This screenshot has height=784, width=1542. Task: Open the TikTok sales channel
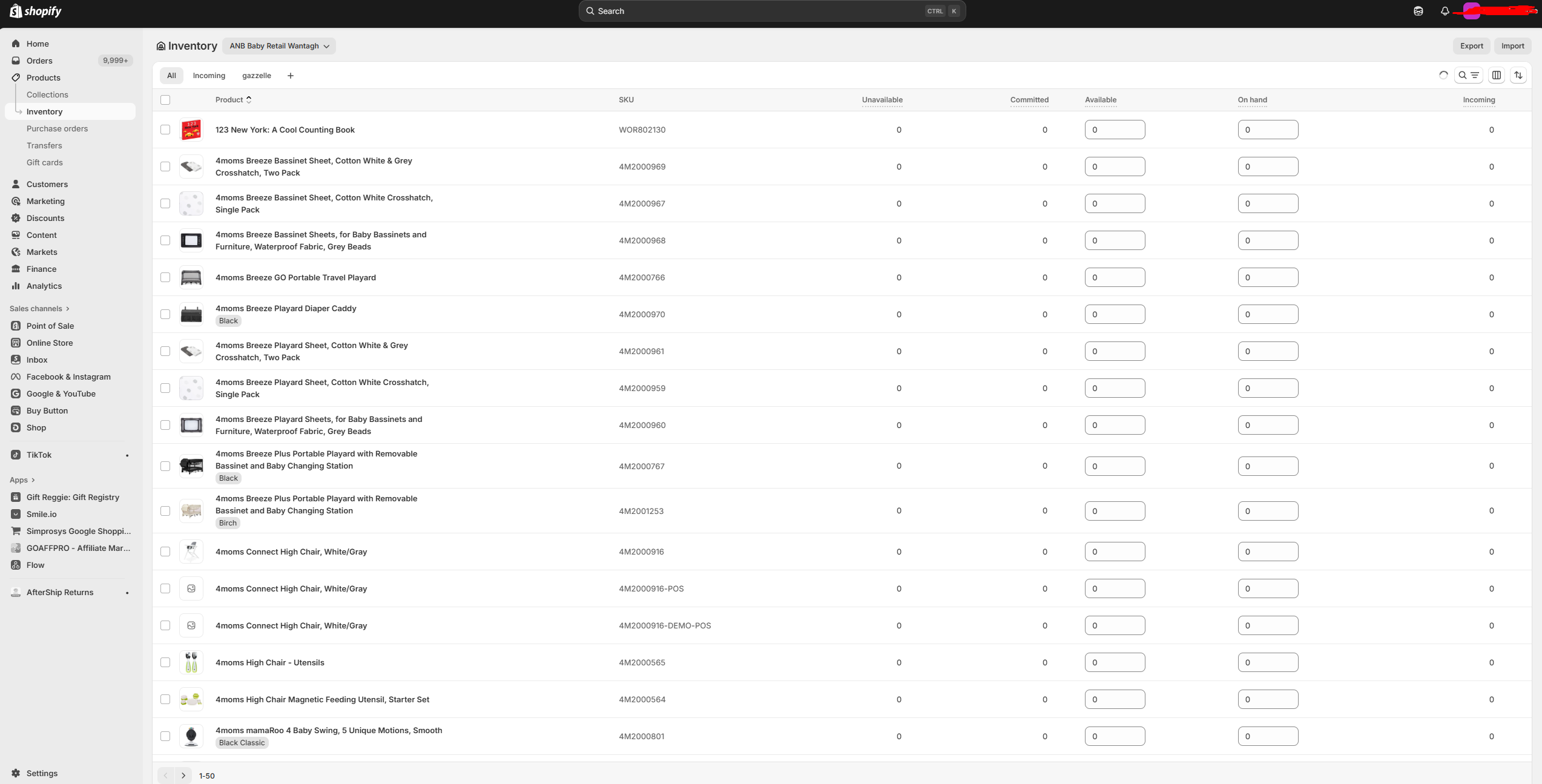tap(39, 455)
